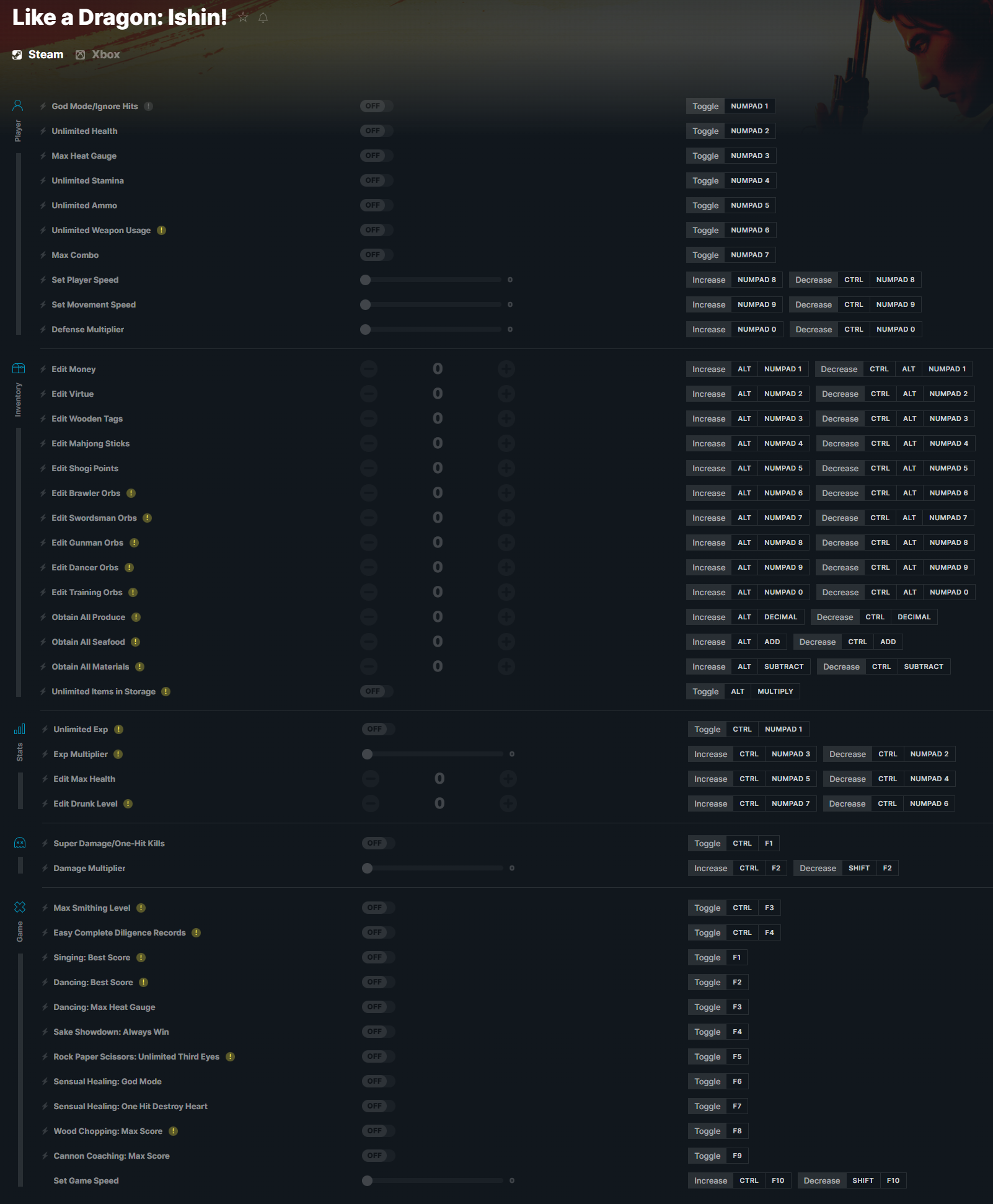The width and height of the screenshot is (993, 1204).
Task: Toggle God Mode/Ignore Hits switch
Action: point(377,106)
